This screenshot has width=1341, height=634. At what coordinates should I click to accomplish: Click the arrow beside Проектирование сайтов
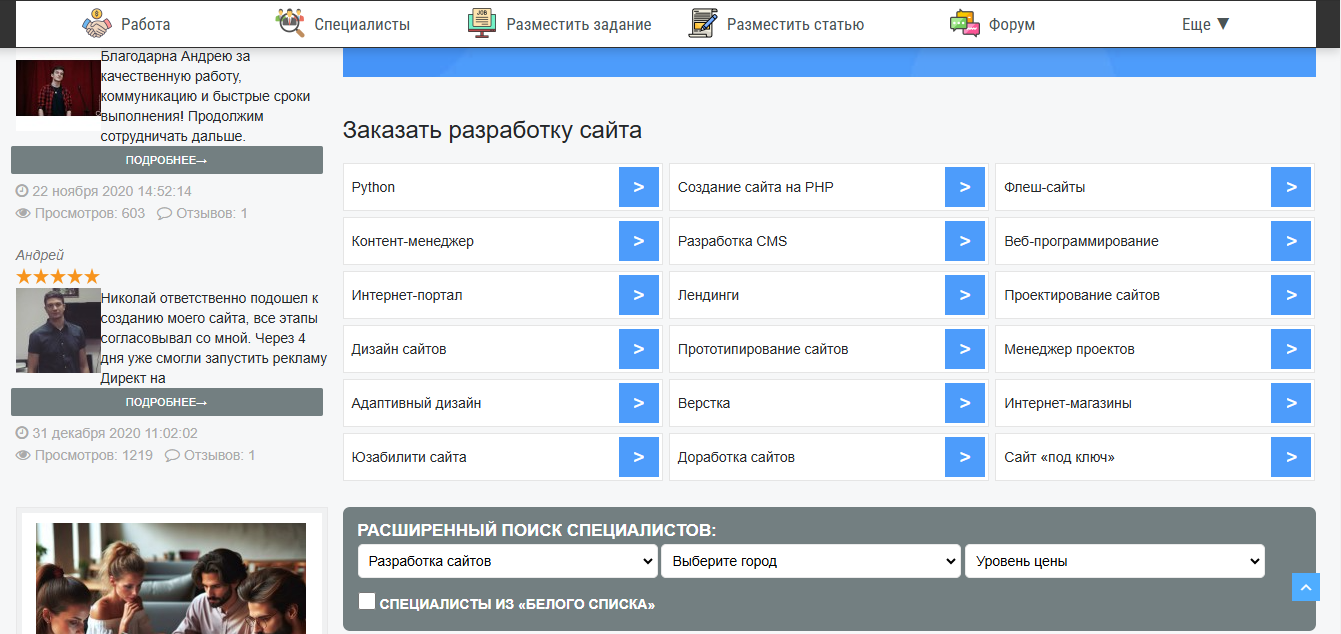(1291, 295)
